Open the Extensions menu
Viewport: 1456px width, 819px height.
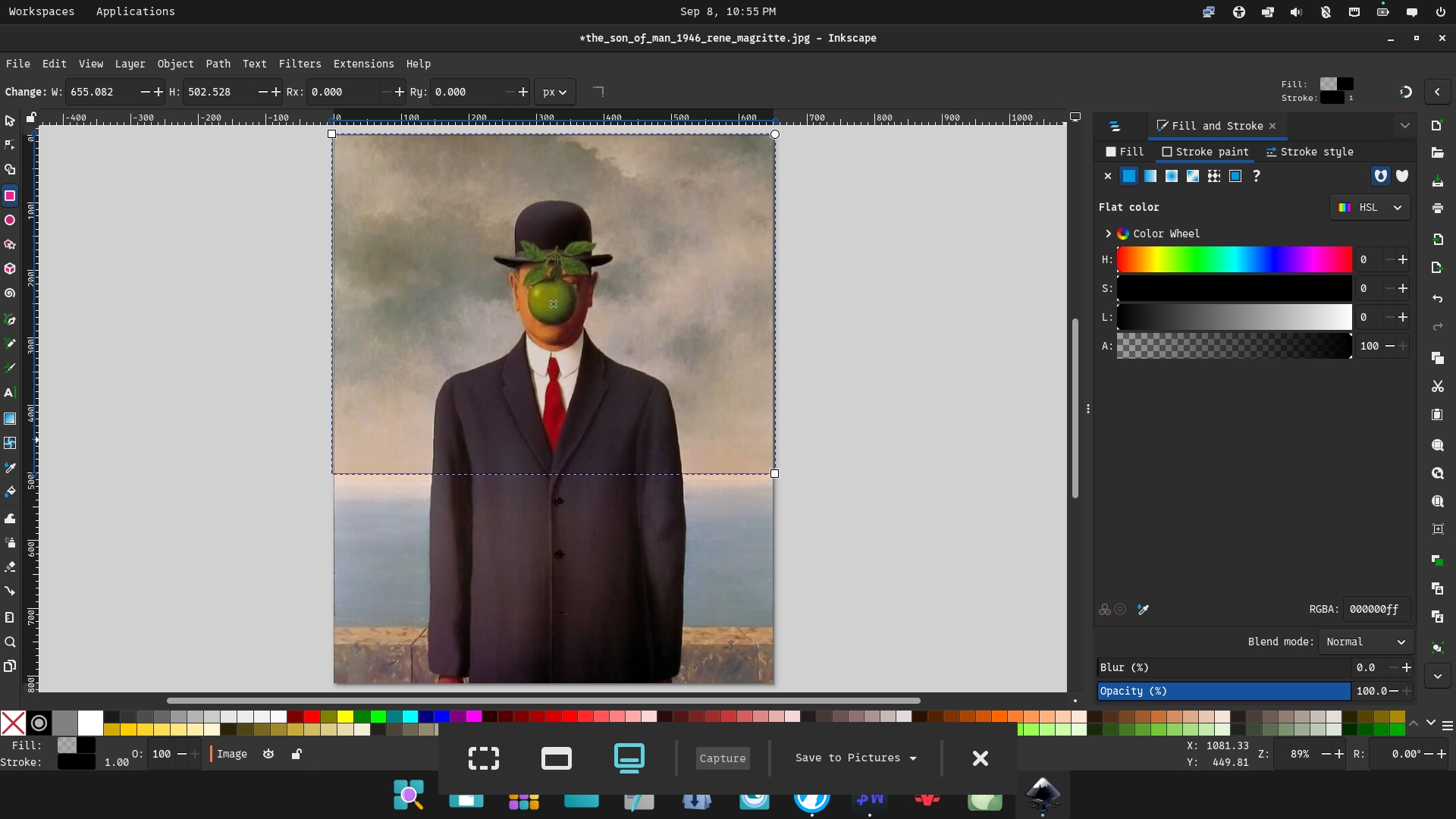(x=363, y=64)
